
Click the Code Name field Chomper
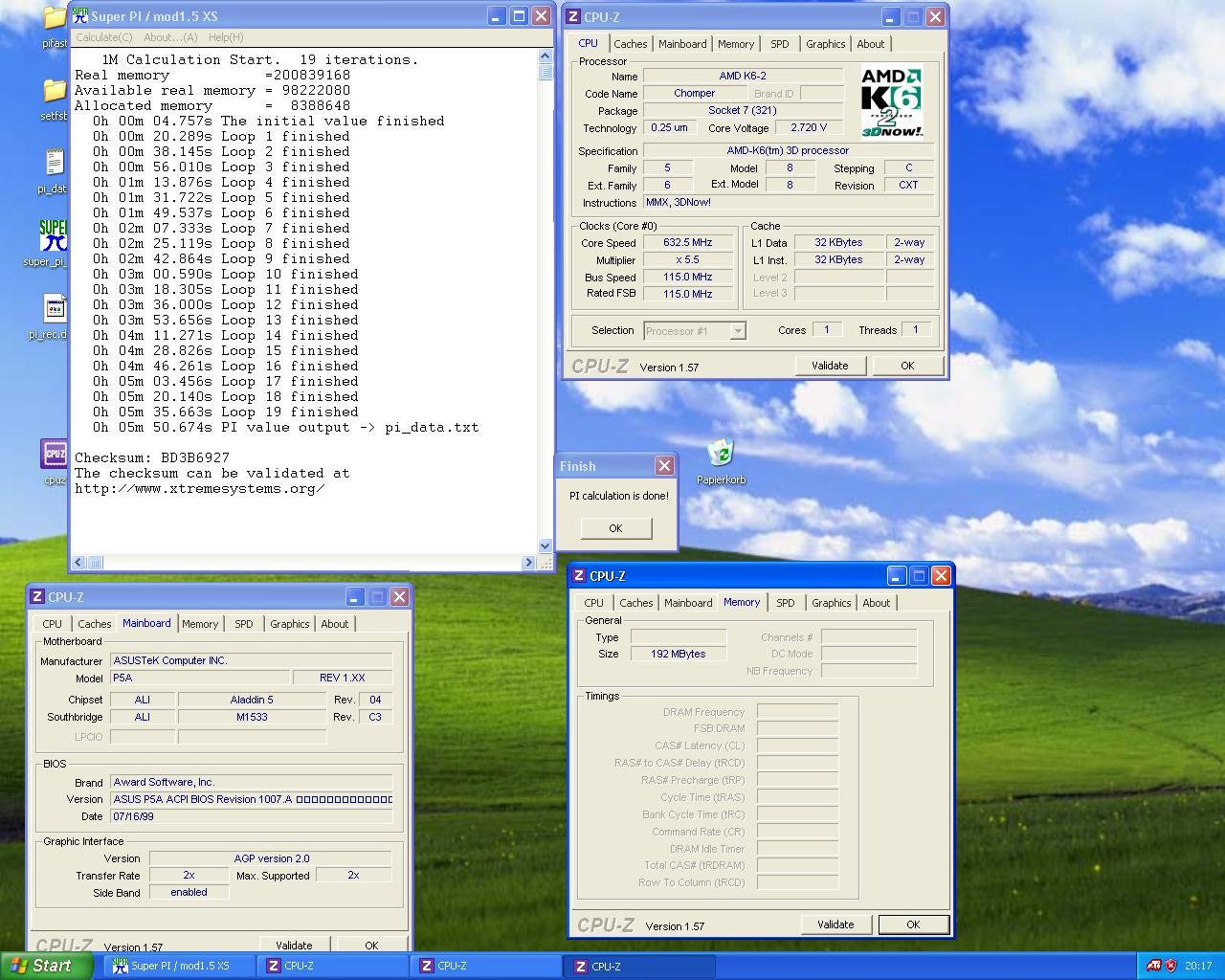694,94
